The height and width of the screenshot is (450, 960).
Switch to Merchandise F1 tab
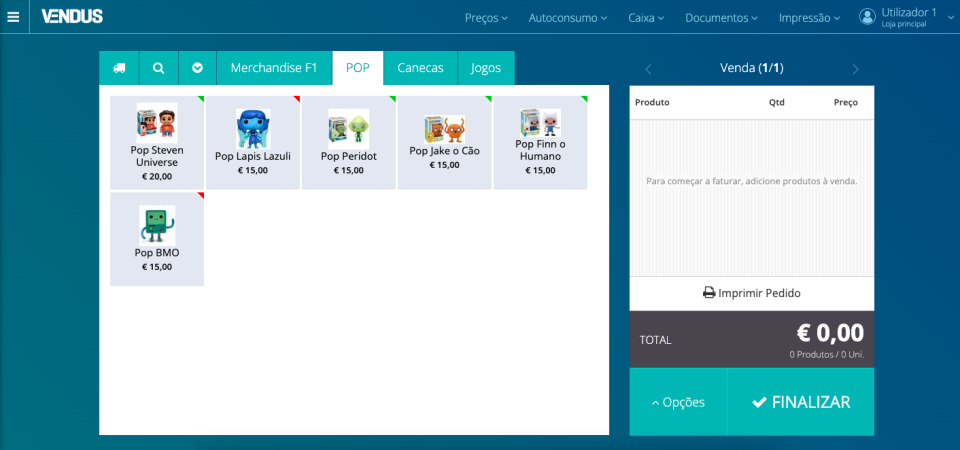coord(274,68)
